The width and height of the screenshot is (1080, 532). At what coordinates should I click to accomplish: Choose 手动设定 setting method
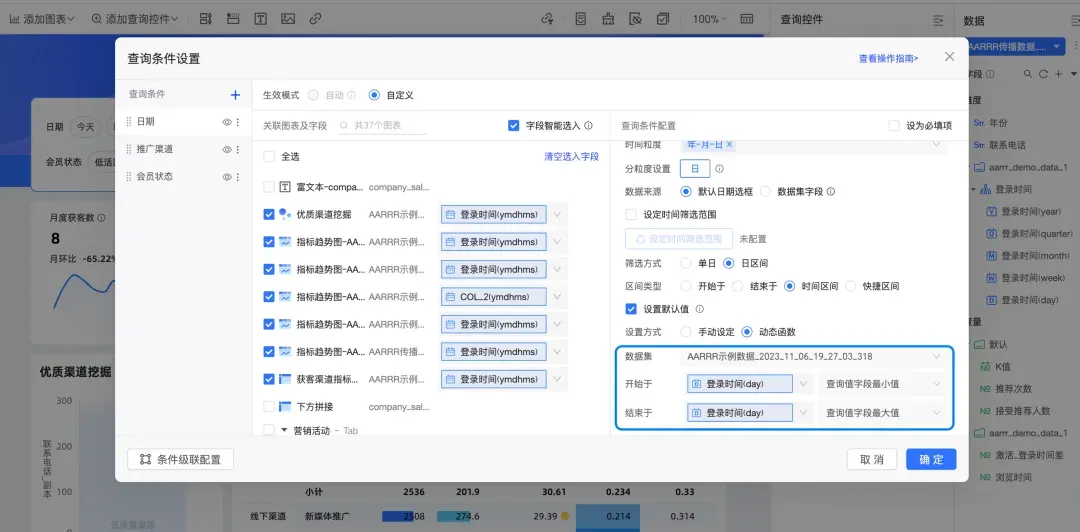point(685,331)
